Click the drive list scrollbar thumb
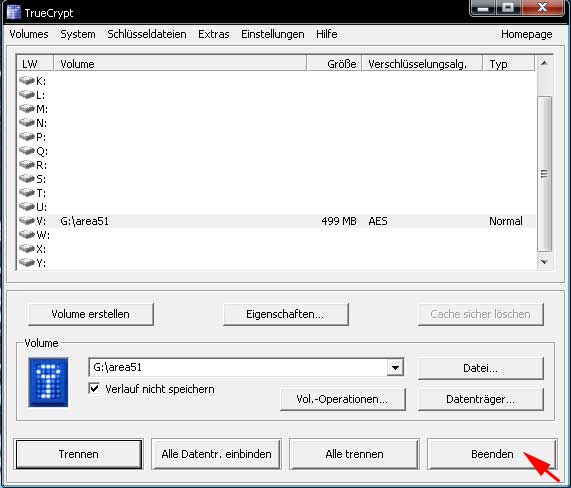The image size is (571, 488). coord(544,174)
